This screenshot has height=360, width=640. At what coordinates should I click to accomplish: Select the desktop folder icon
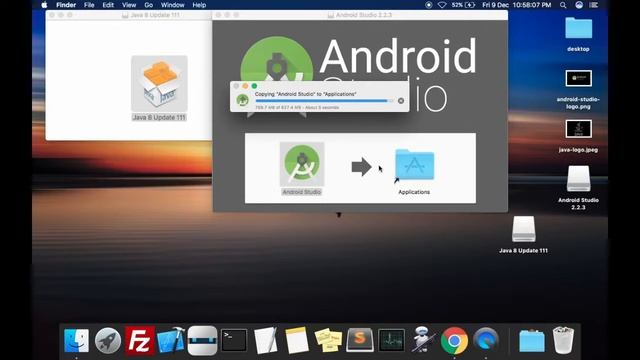[x=578, y=28]
